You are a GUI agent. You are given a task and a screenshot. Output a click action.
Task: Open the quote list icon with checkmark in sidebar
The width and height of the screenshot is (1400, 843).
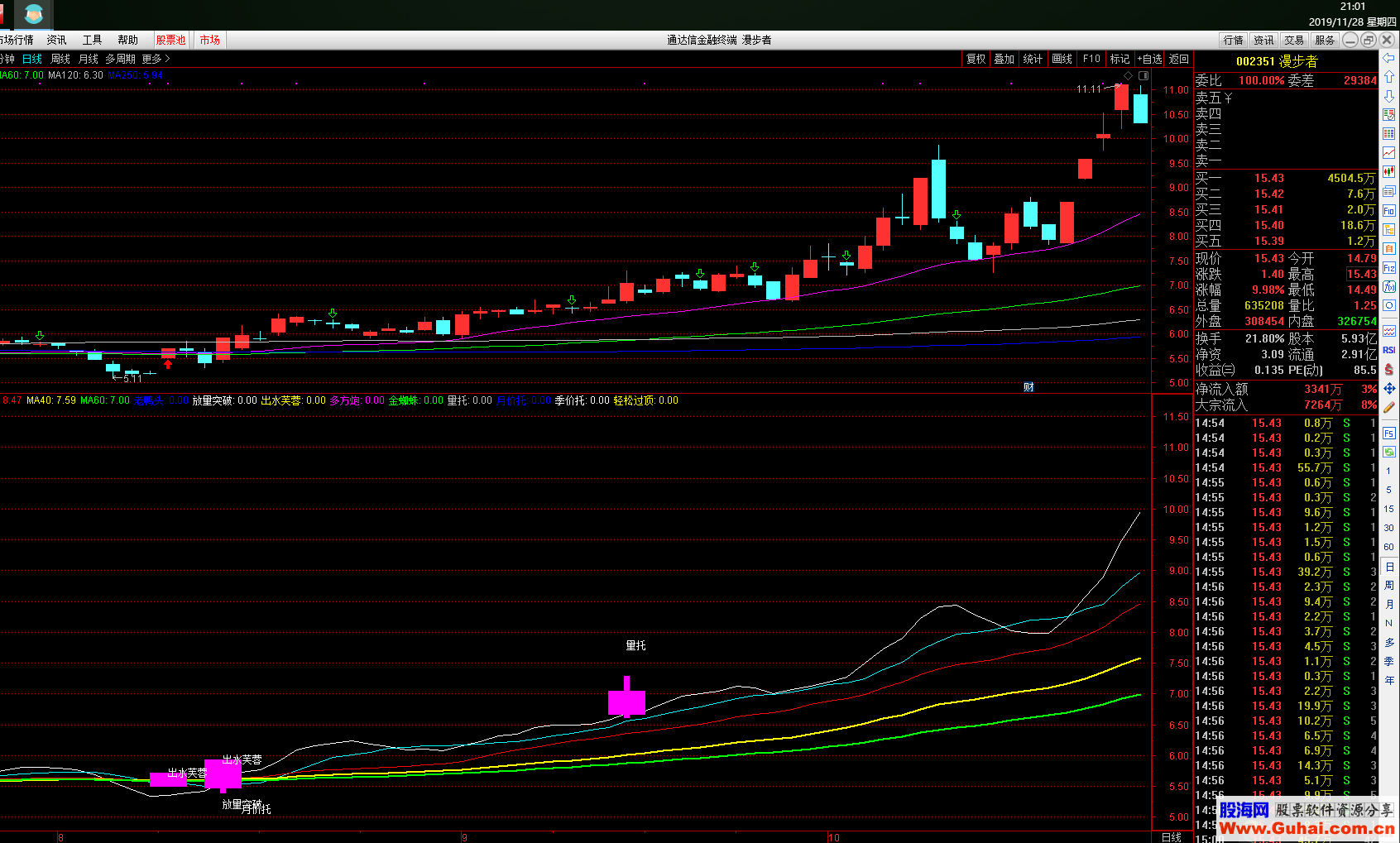pos(1388,115)
